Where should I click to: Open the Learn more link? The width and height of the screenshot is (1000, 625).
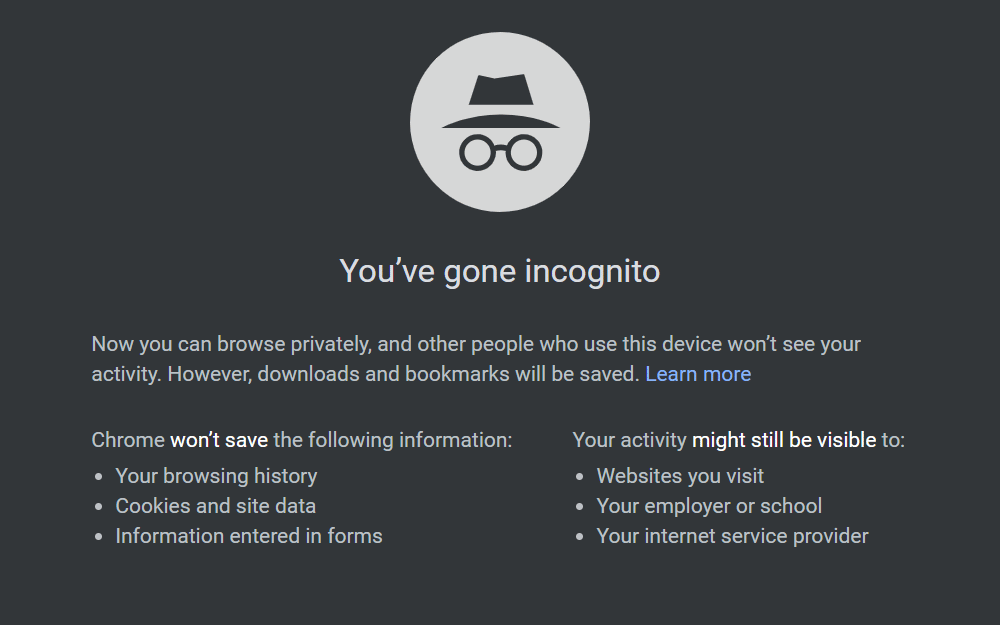click(698, 373)
